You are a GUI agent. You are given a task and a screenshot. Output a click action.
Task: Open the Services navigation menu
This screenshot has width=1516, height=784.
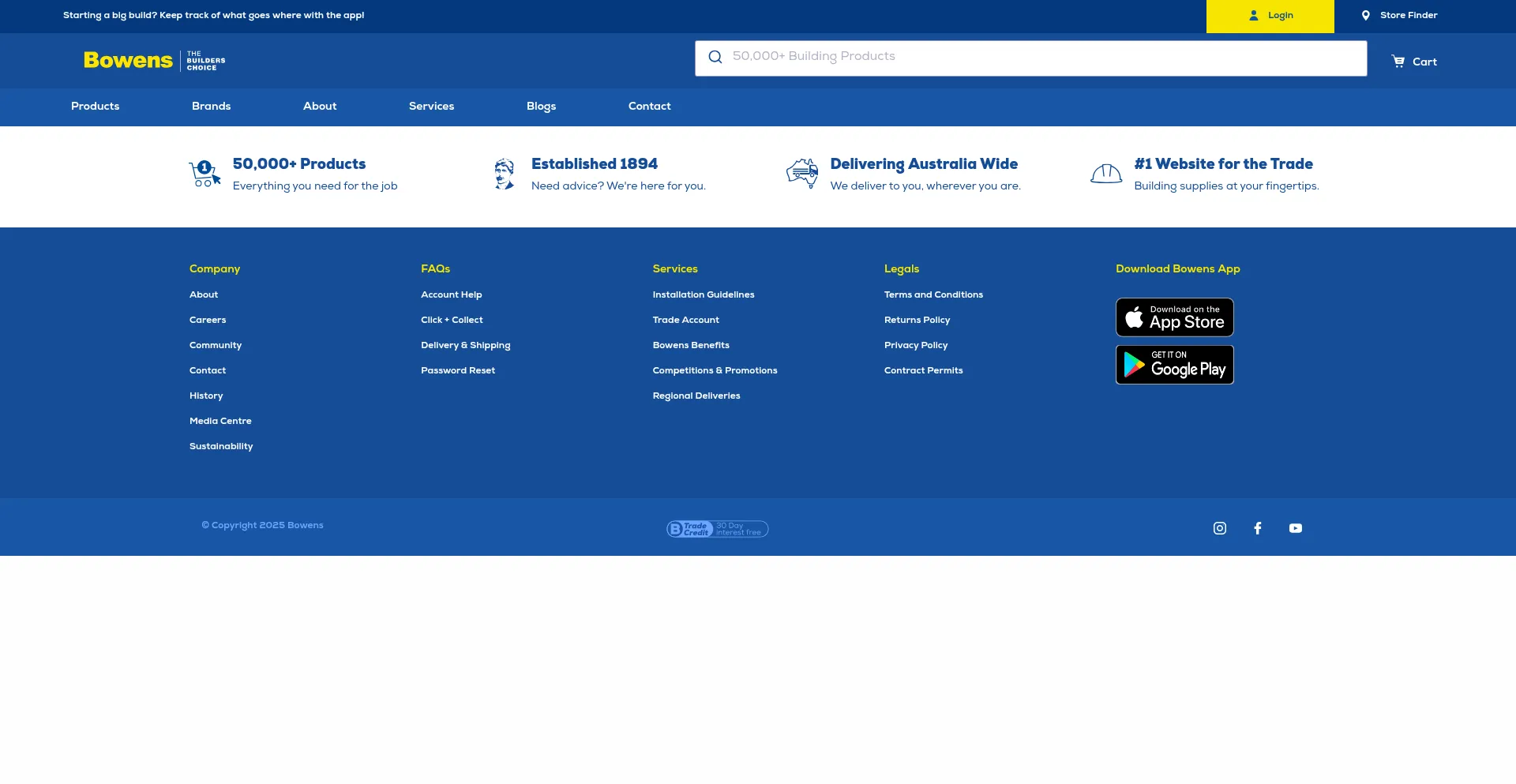431,107
